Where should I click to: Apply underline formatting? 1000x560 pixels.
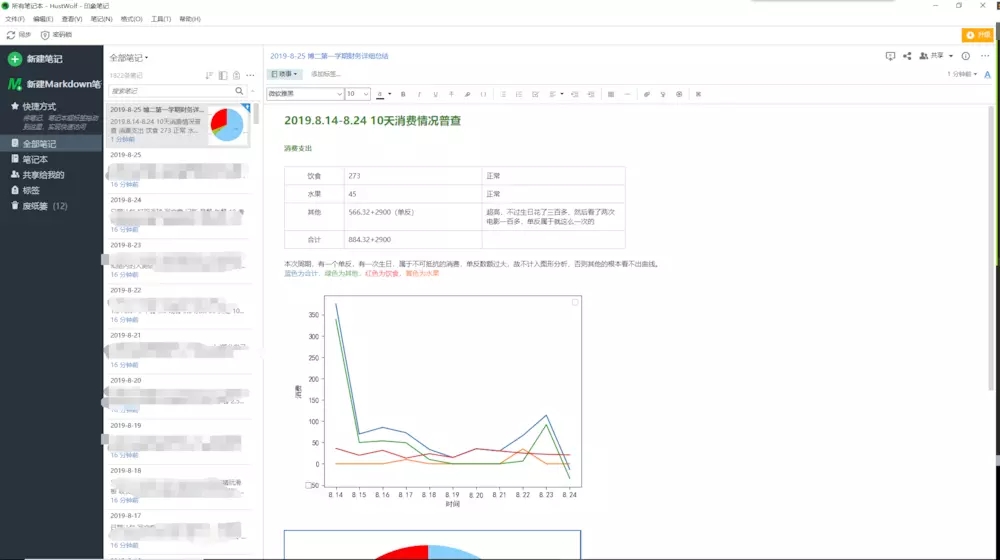coord(436,94)
